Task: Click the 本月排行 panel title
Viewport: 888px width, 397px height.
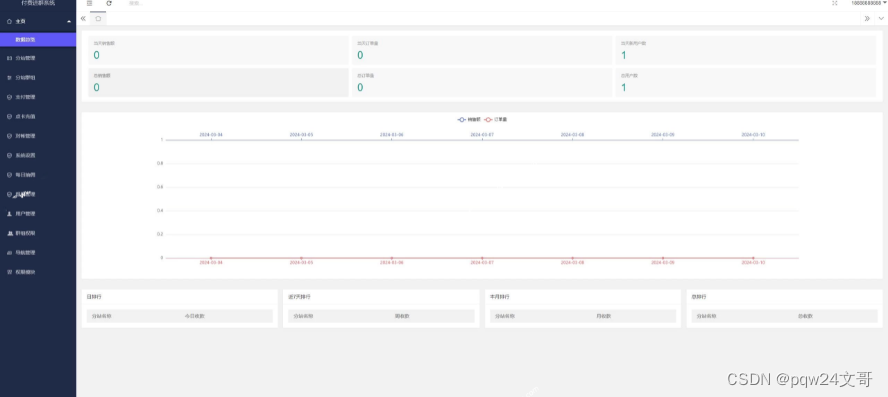Action: coord(500,297)
